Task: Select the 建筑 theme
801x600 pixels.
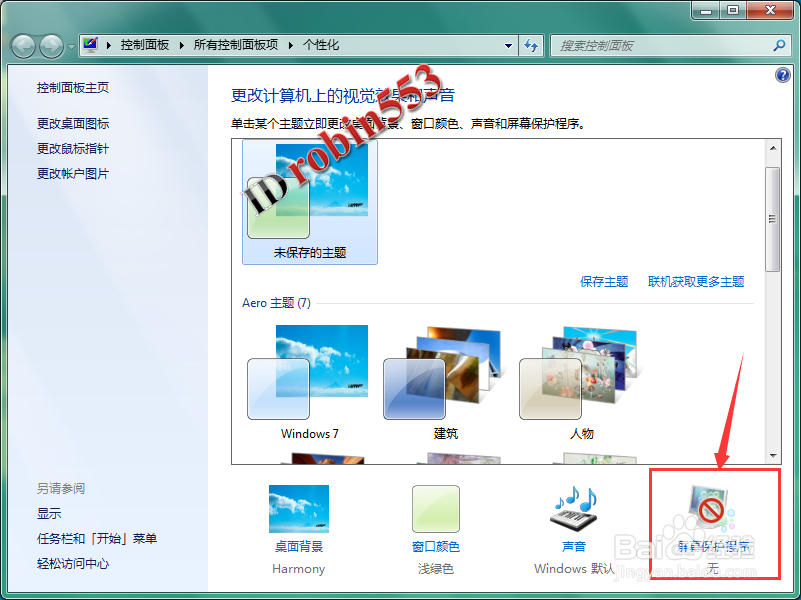Action: coord(445,383)
